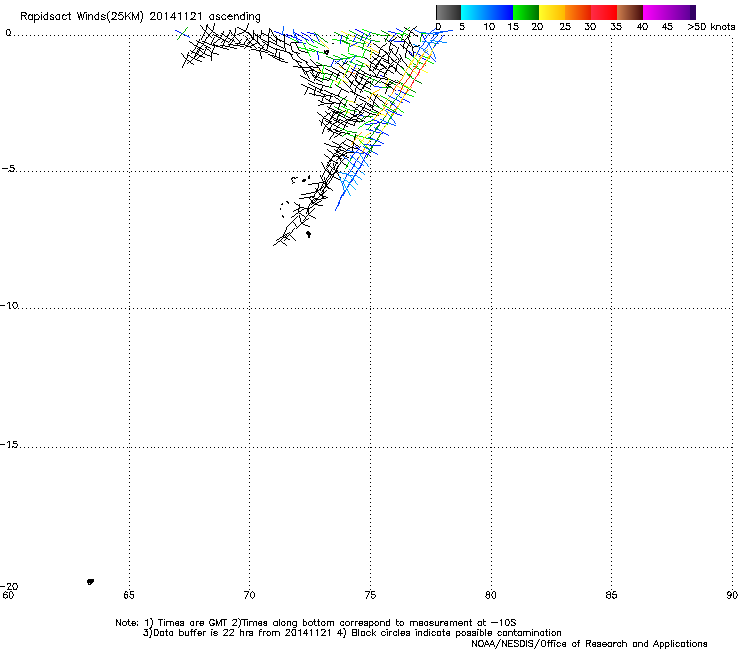Click the 'NOAA/NESDIS/Office of Research and Applications' credit
Viewport: 740px width, 650px height.
589,644
